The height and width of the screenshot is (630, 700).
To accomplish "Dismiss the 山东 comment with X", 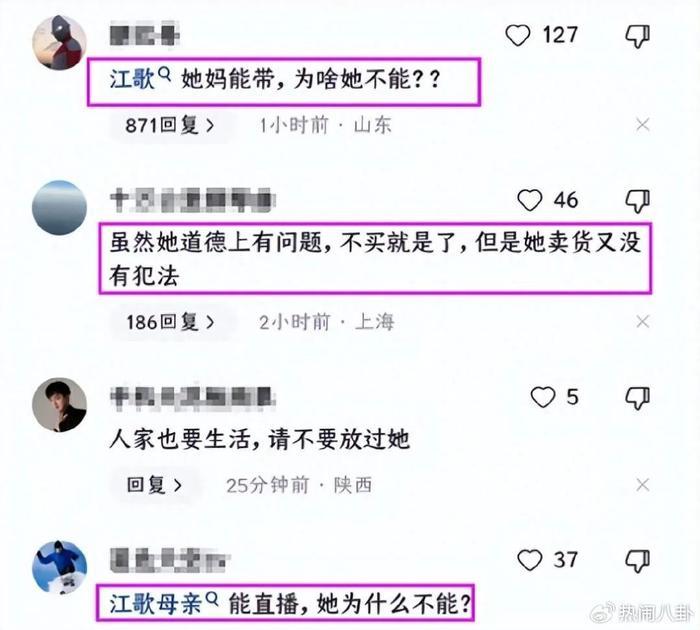I will (x=643, y=125).
